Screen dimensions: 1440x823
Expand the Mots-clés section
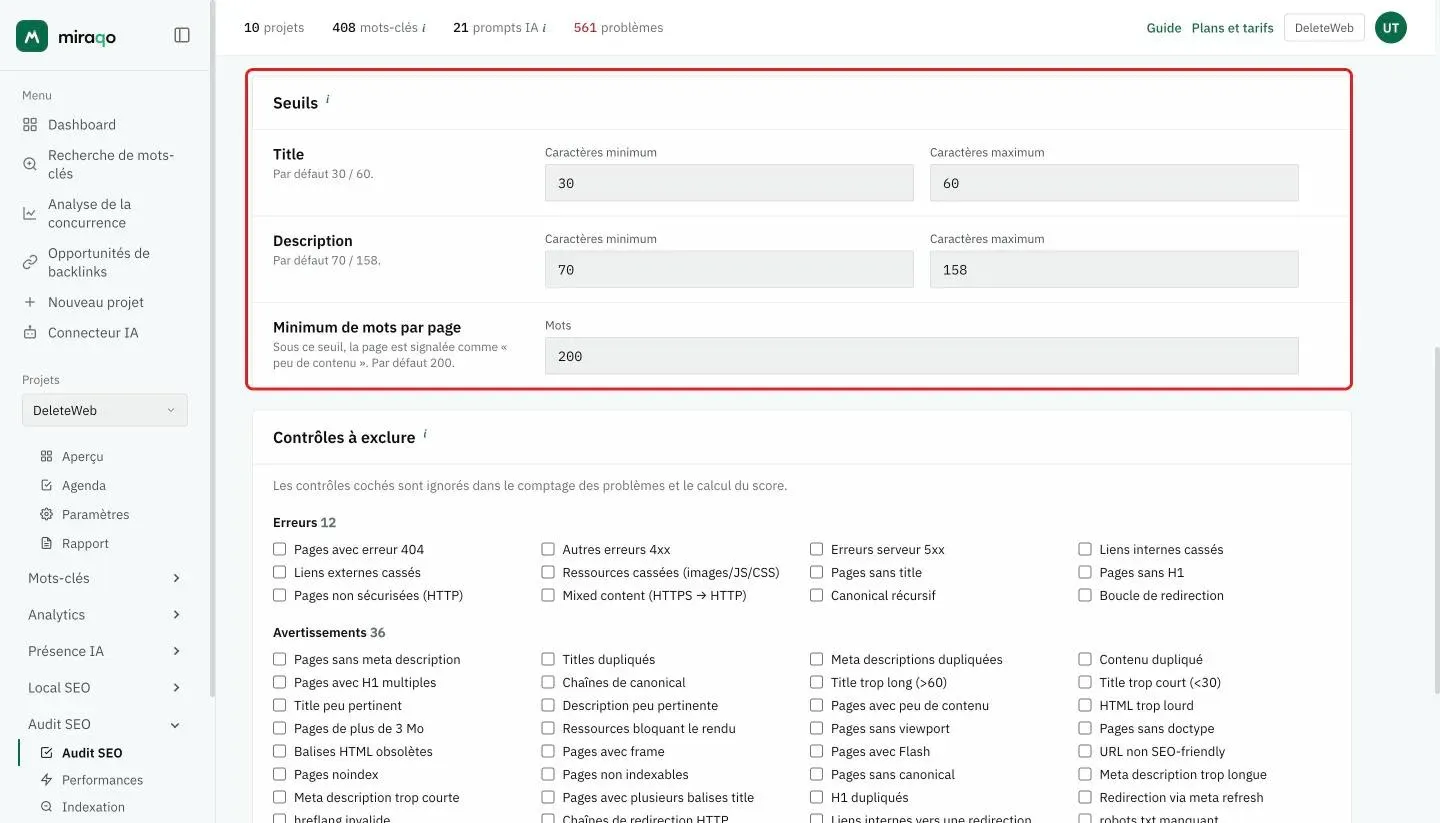[105, 578]
